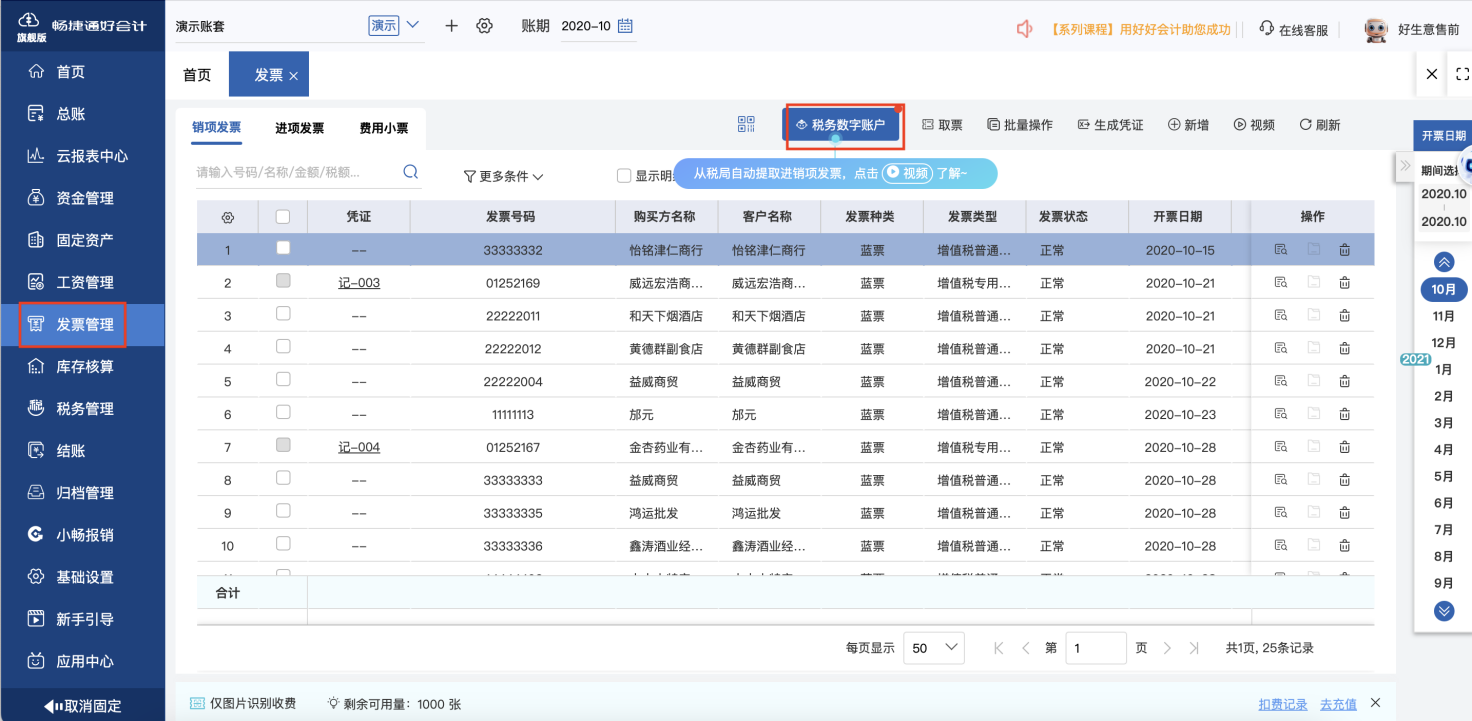Open the per-page 50 dropdown
Screen dimensions: 1472x721
[x=932, y=647]
